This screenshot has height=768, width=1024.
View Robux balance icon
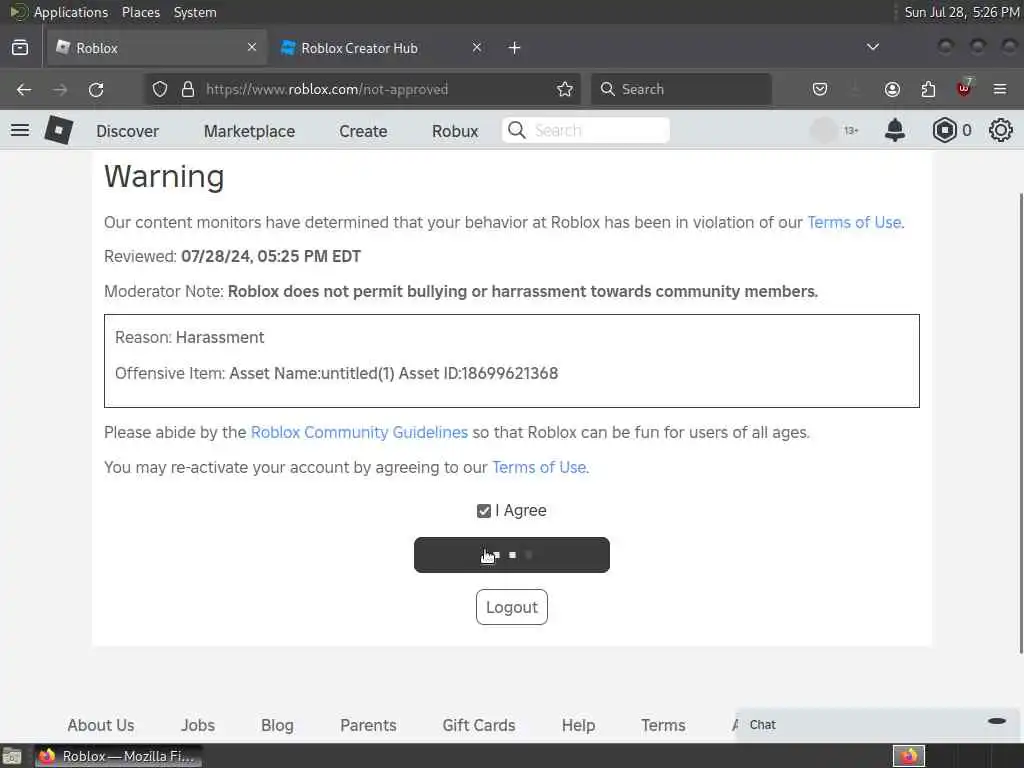(944, 131)
